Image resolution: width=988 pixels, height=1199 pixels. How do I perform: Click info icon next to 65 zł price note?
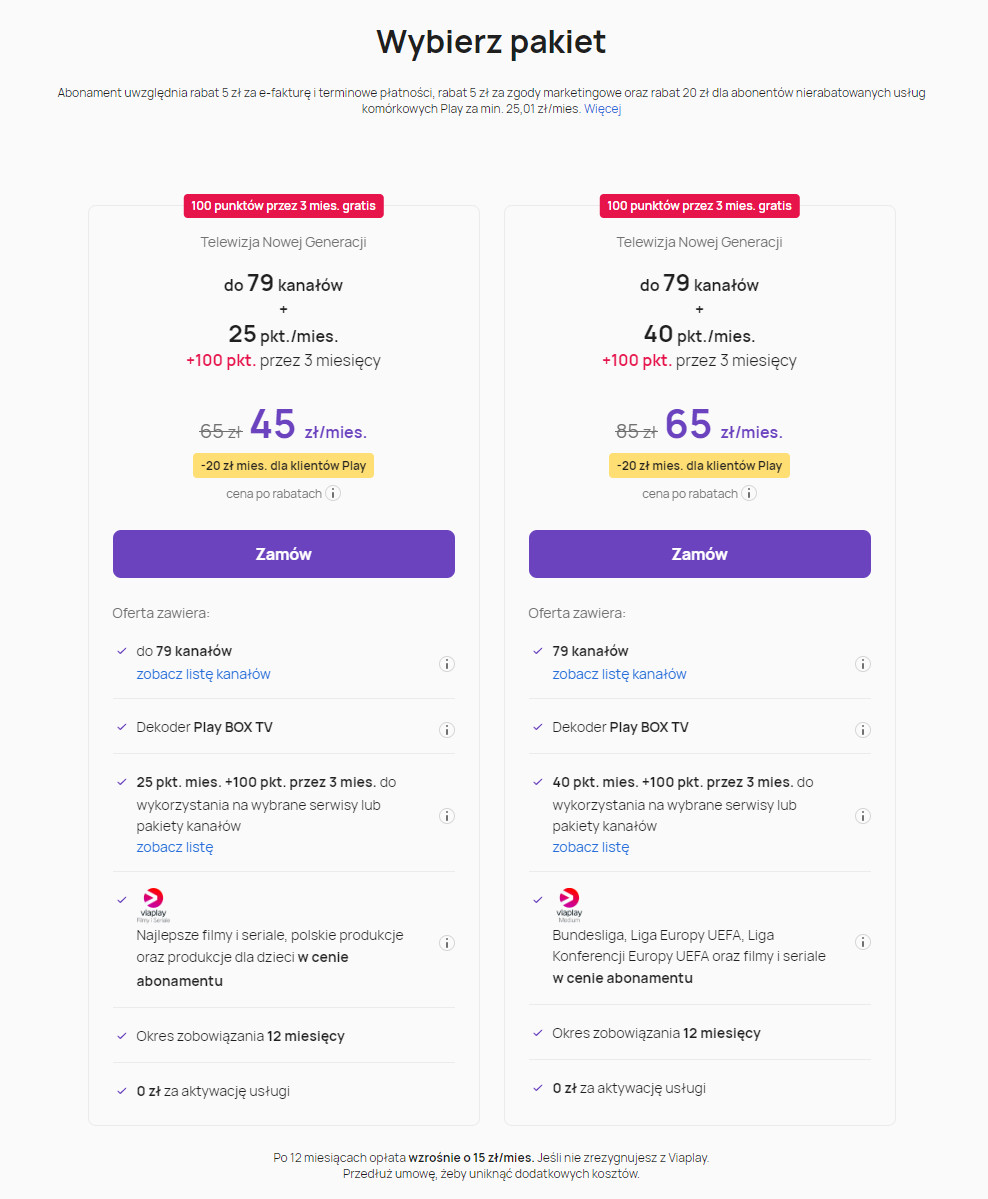click(x=749, y=493)
